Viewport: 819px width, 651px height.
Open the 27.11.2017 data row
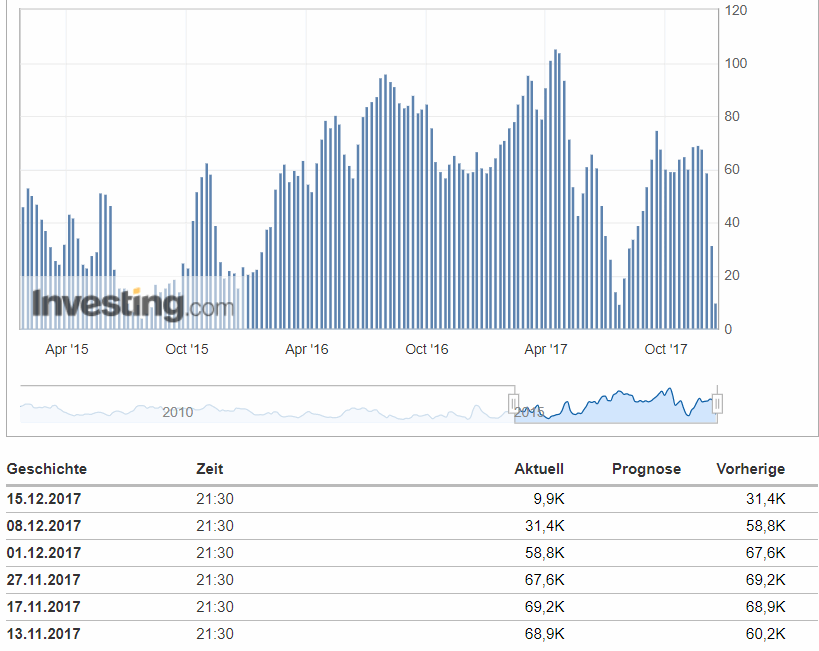click(44, 579)
